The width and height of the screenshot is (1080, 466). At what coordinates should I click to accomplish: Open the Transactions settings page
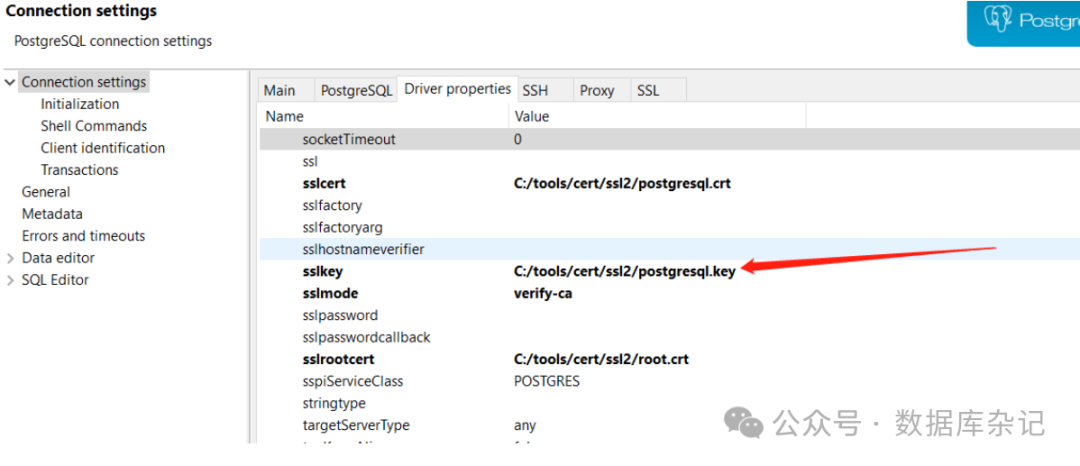coord(80,170)
